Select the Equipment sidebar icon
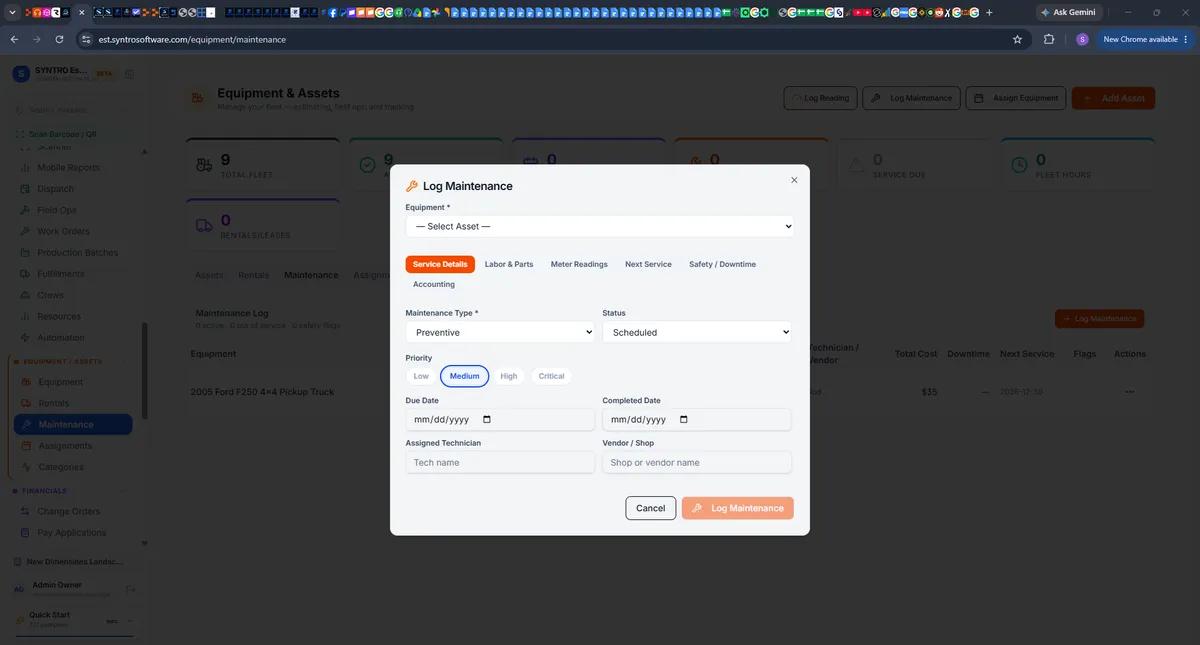1200x645 pixels. tap(26, 382)
